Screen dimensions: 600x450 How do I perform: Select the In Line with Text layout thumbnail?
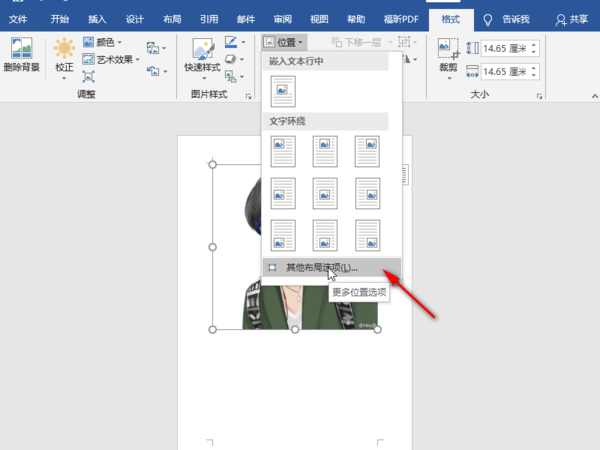coord(283,91)
